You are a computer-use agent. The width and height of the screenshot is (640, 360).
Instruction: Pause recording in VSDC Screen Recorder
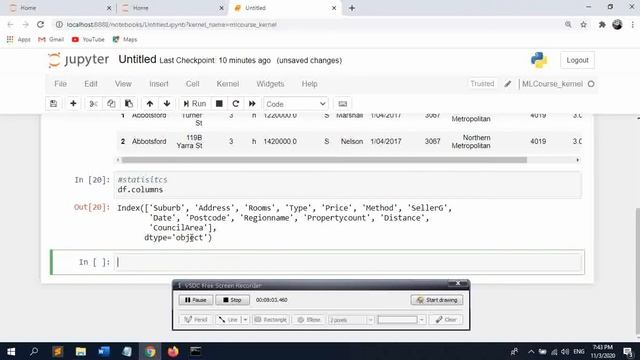(196, 300)
